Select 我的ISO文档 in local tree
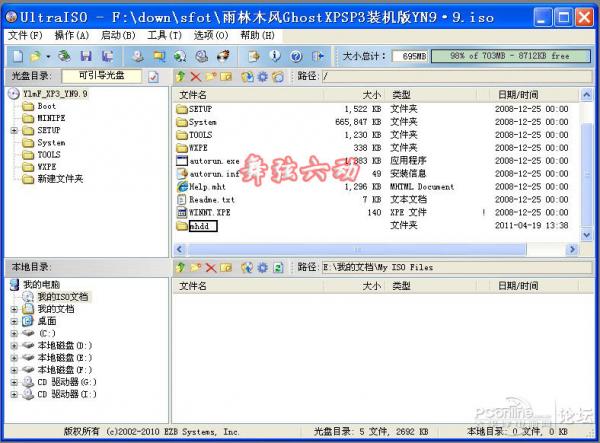 [62, 297]
